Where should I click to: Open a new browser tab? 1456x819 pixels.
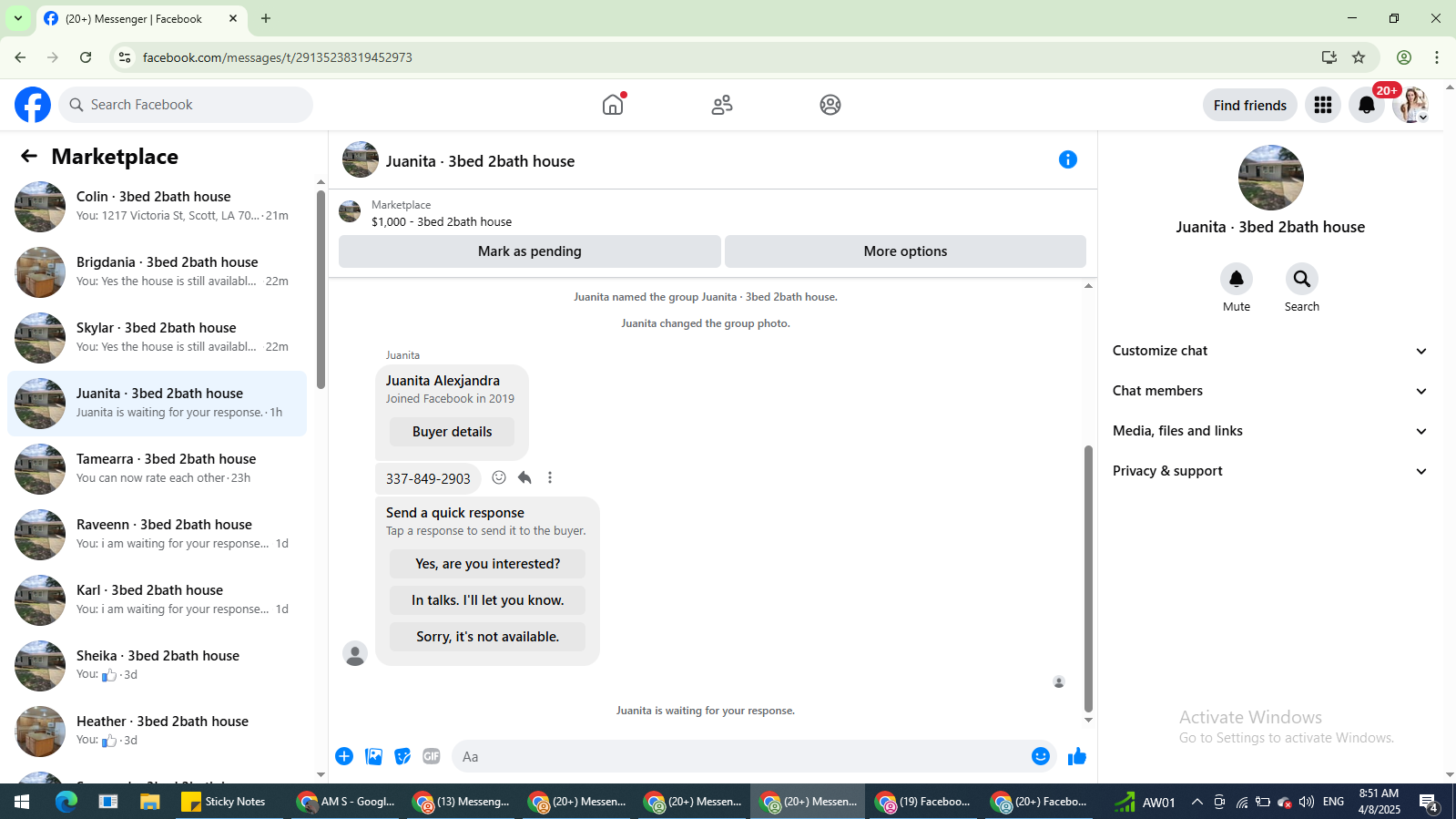(266, 18)
